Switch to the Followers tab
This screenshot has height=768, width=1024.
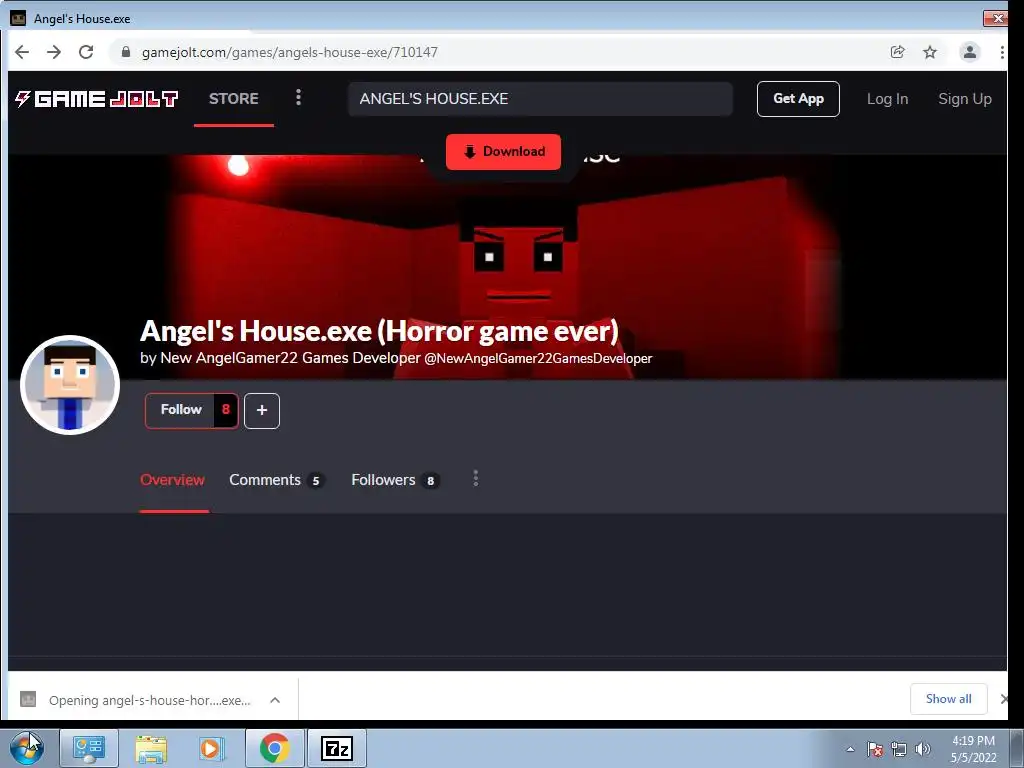(395, 480)
